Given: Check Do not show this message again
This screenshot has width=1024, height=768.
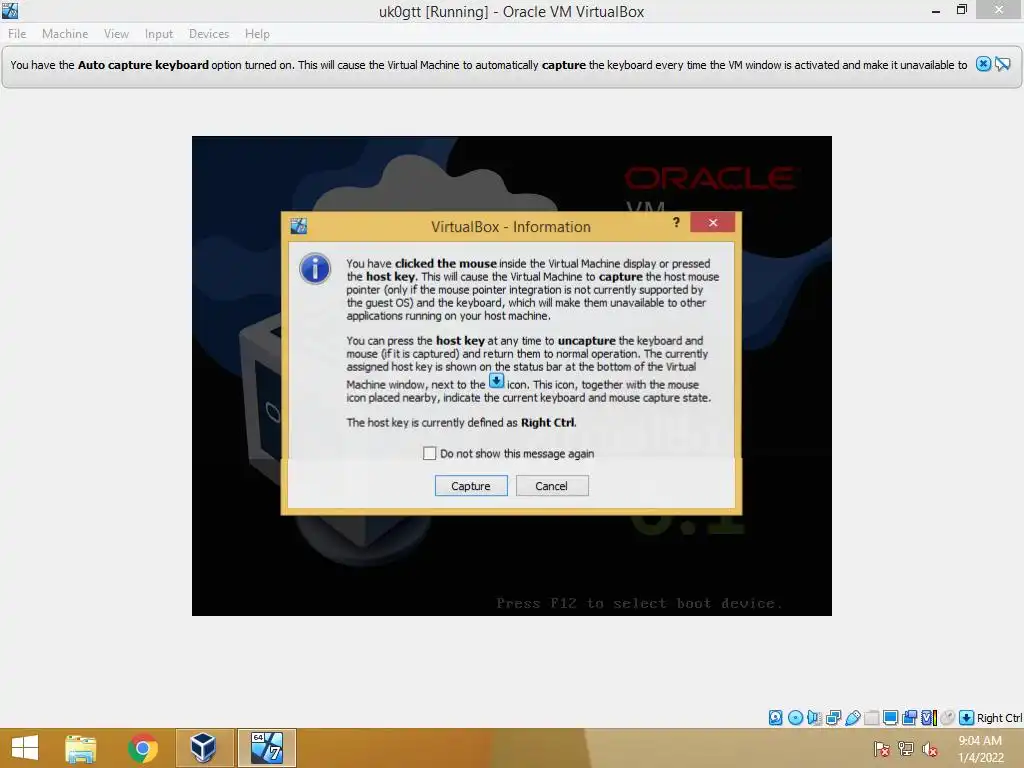Looking at the screenshot, I should pyautogui.click(x=429, y=453).
